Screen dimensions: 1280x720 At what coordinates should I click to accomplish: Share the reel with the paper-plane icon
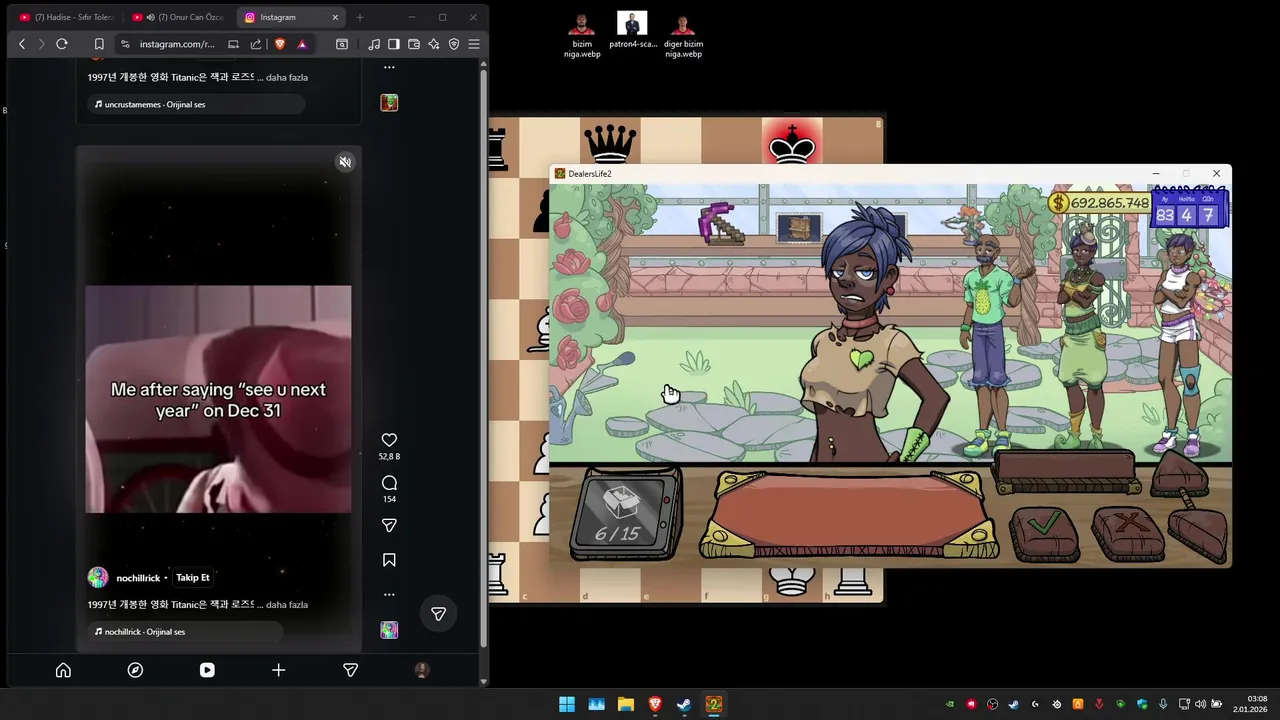(x=389, y=525)
